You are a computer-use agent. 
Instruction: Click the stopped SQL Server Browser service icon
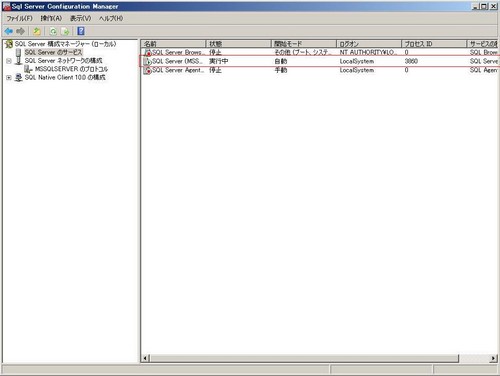147,52
